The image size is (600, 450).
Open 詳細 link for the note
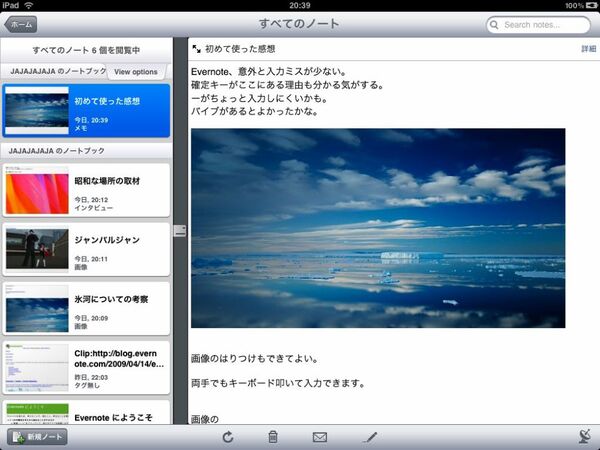click(x=589, y=49)
